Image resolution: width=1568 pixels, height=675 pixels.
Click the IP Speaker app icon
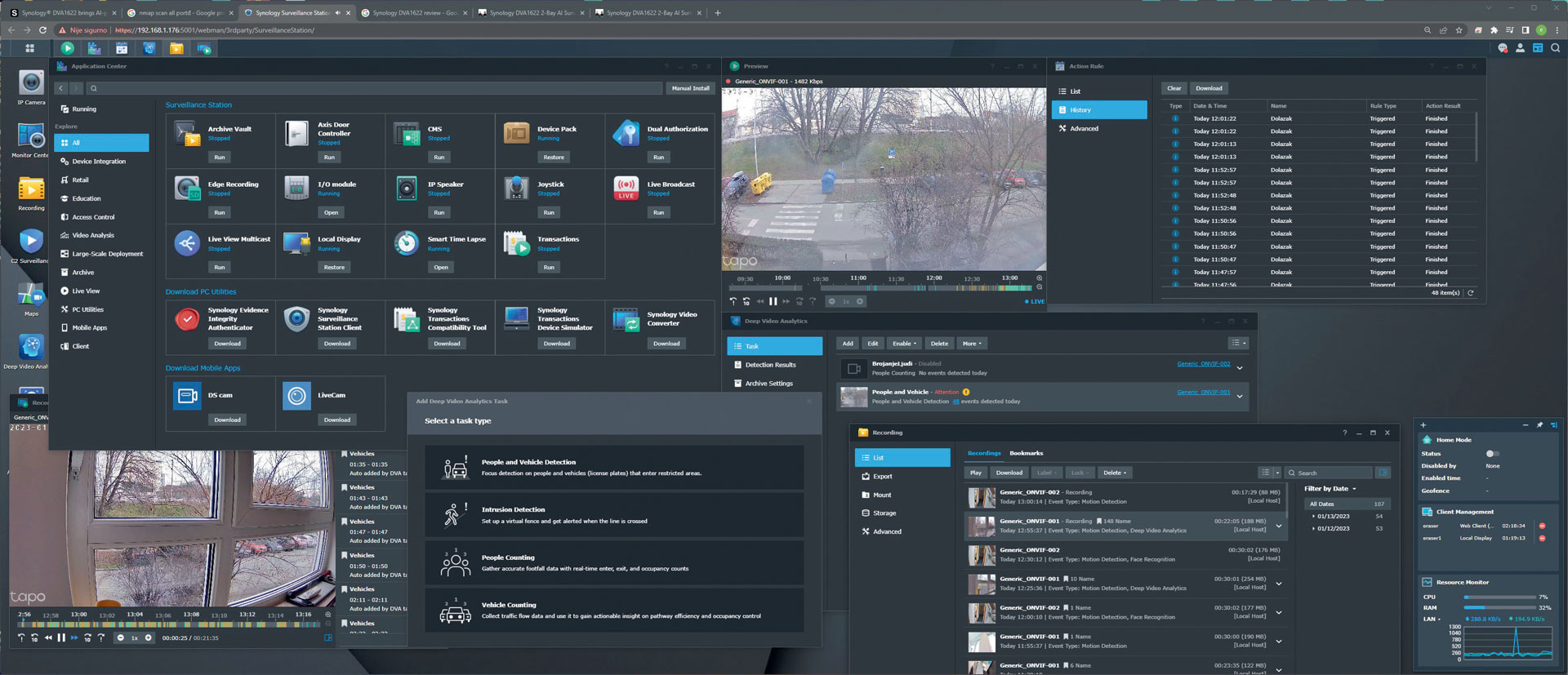407,189
